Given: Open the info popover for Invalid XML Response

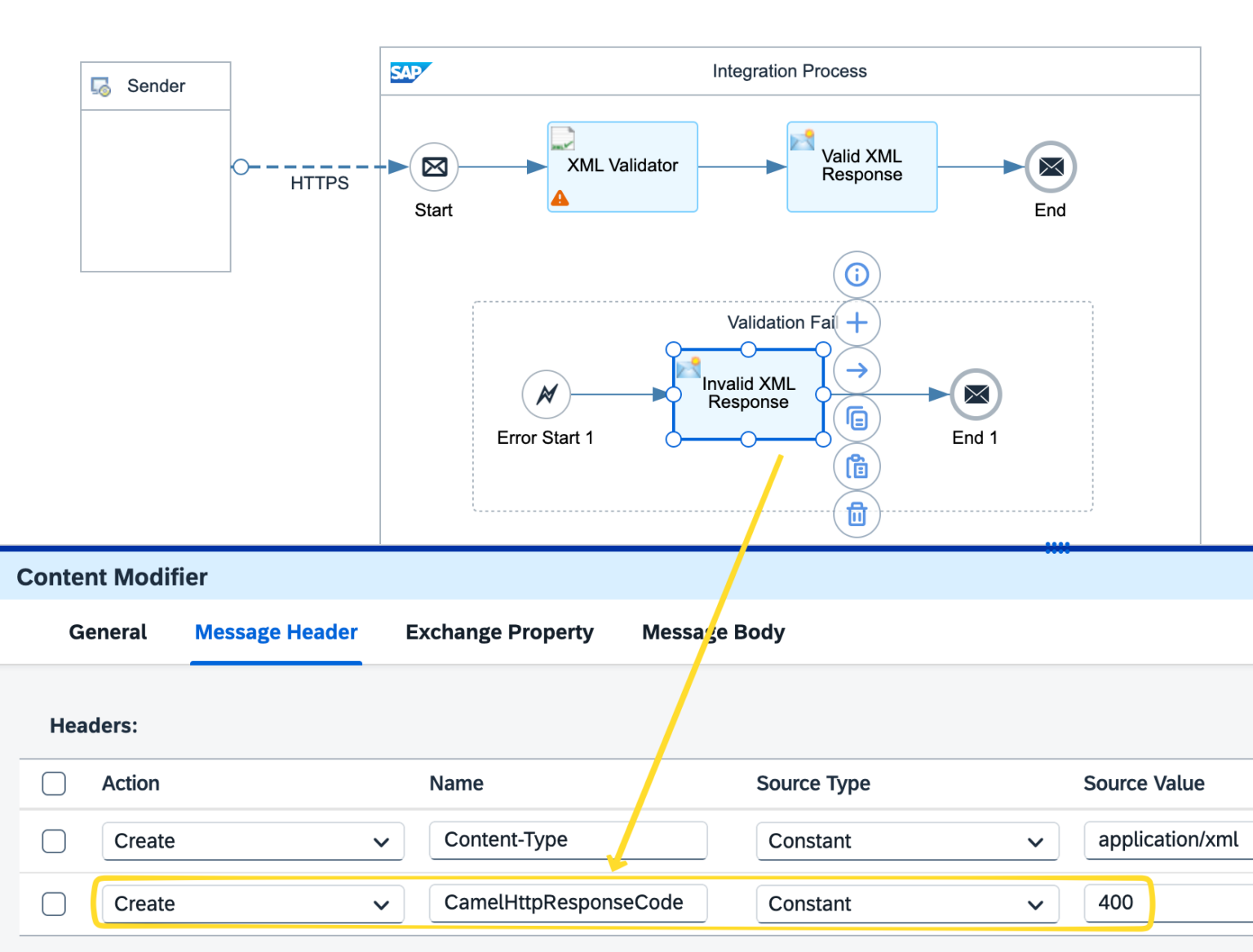Looking at the screenshot, I should pos(857,274).
